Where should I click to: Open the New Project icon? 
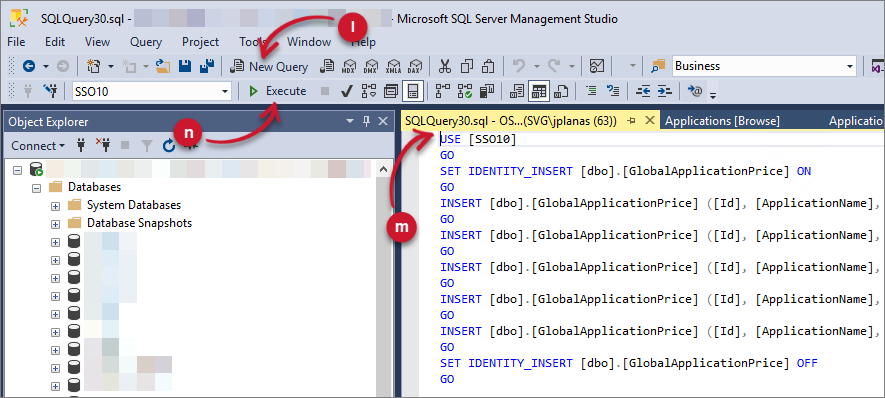pyautogui.click(x=94, y=66)
